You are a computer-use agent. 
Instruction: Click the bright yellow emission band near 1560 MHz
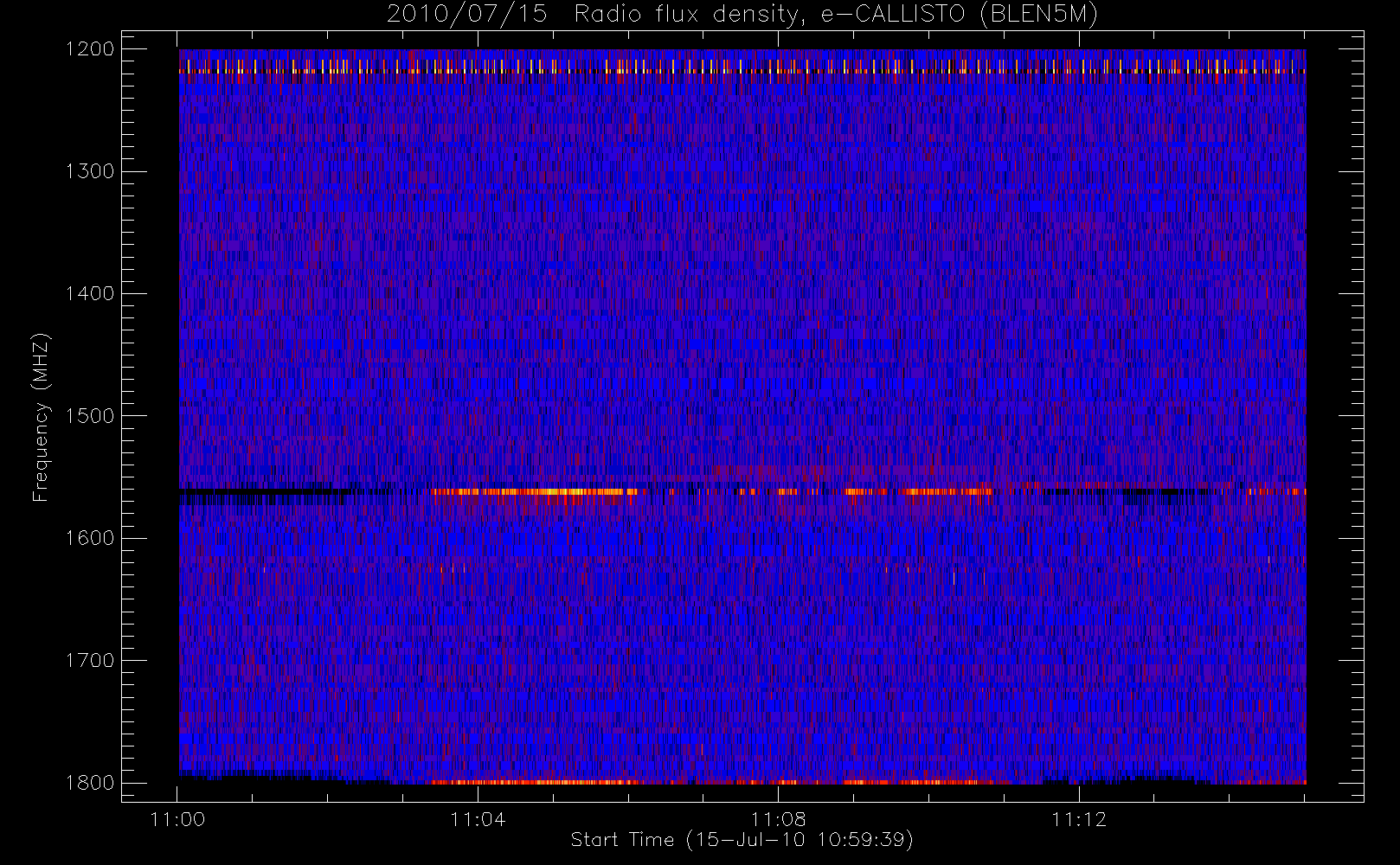[534, 491]
